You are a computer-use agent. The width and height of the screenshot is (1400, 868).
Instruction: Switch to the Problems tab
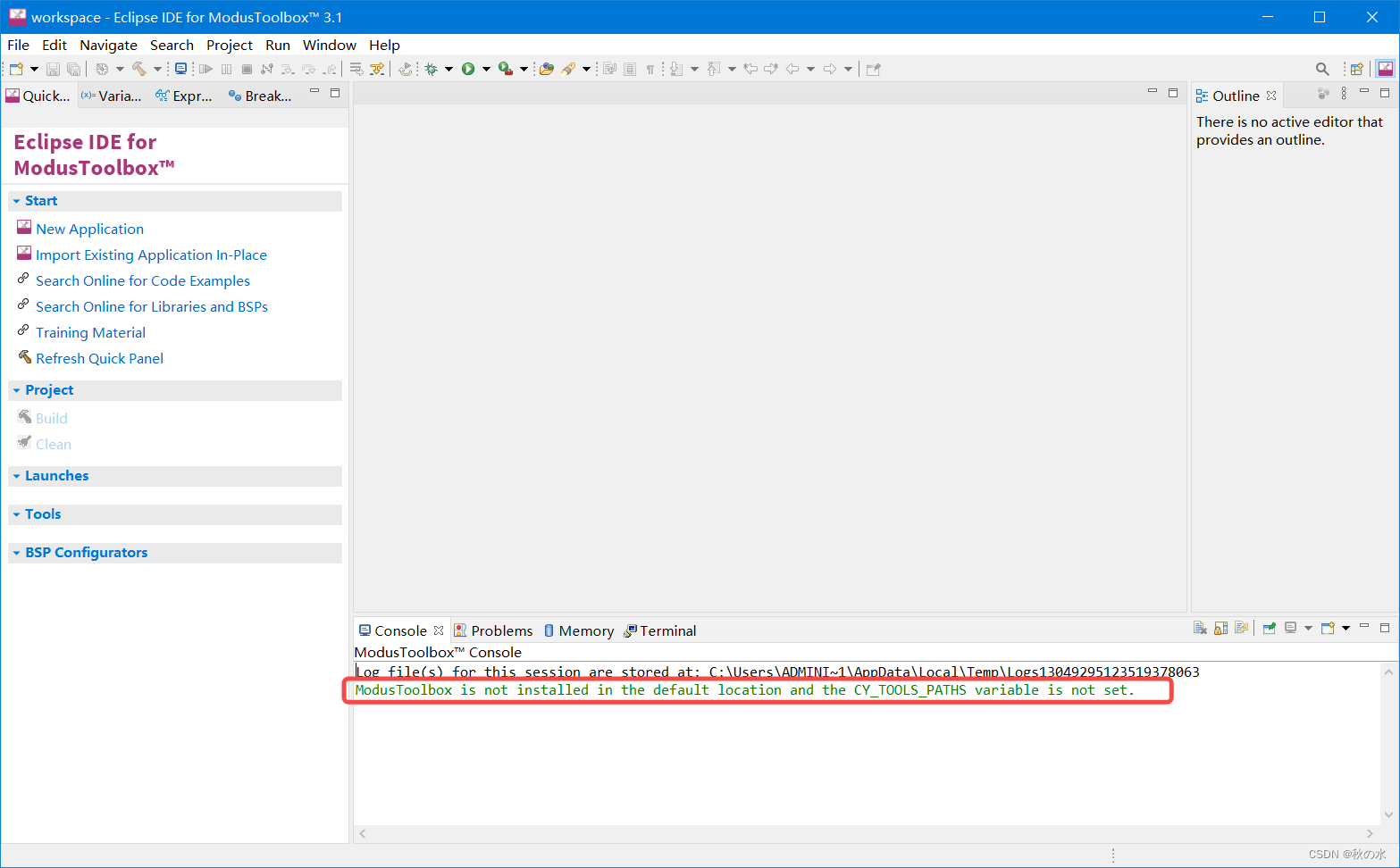click(493, 630)
